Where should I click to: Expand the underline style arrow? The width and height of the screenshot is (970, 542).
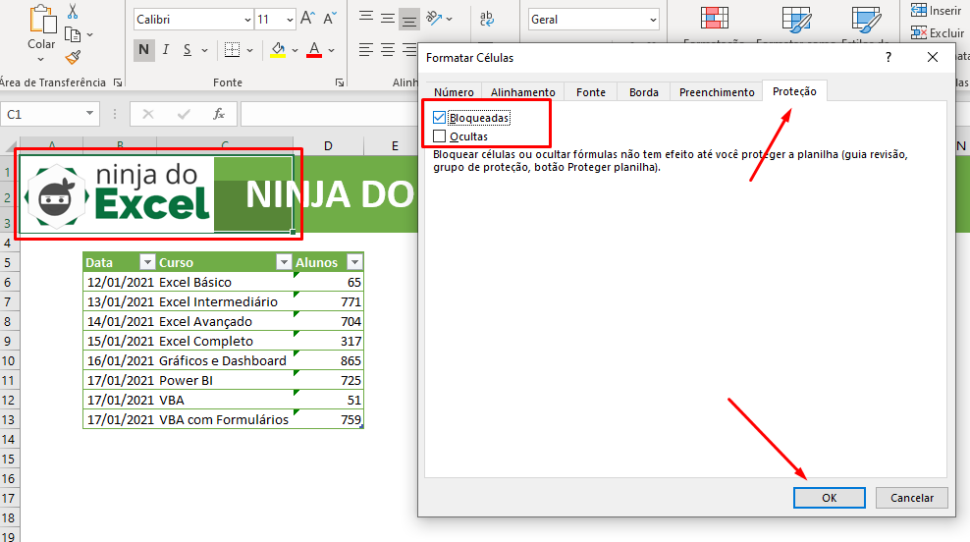(x=204, y=50)
